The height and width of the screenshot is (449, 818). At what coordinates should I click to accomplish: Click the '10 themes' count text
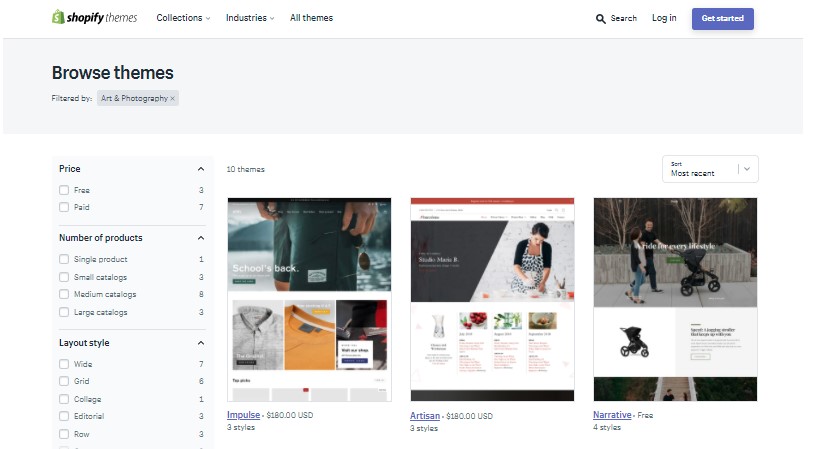pos(245,169)
